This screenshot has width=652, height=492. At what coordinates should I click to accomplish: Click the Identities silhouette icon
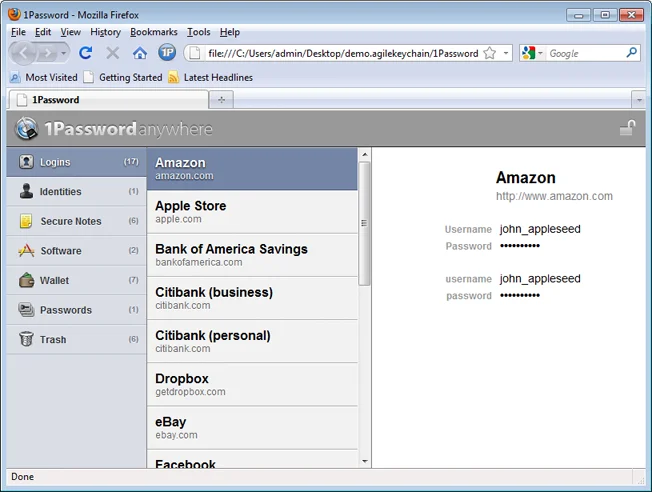pyautogui.click(x=26, y=191)
